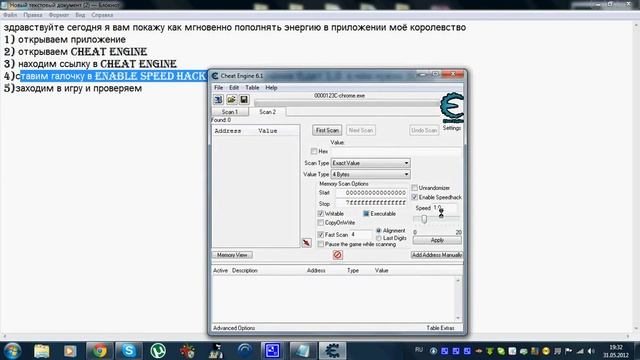
Task: Click Add Address Manually button
Action: (x=437, y=255)
